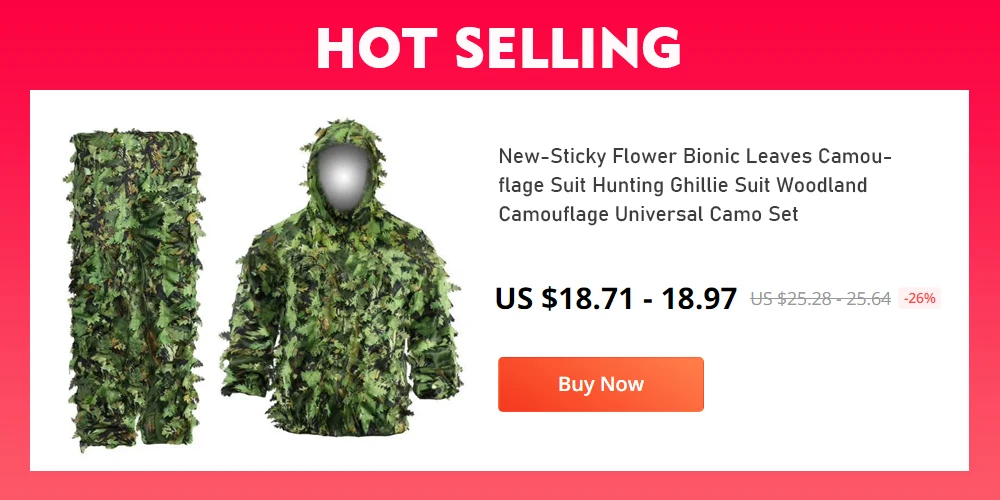Select the title line ending with Suit Woodland
This screenshot has width=1000, height=500.
click(683, 185)
